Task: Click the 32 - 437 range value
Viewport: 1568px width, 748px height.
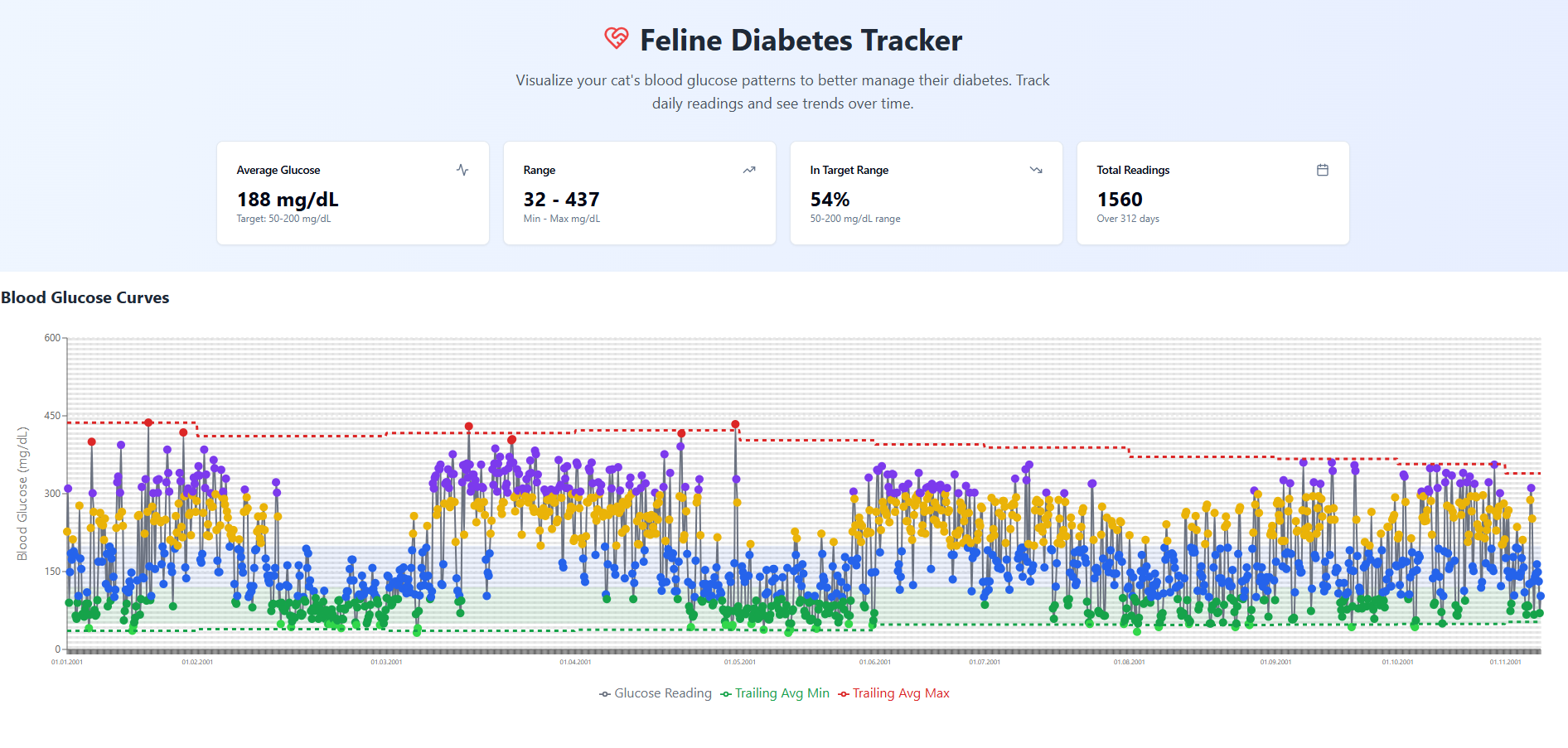Action: click(561, 200)
